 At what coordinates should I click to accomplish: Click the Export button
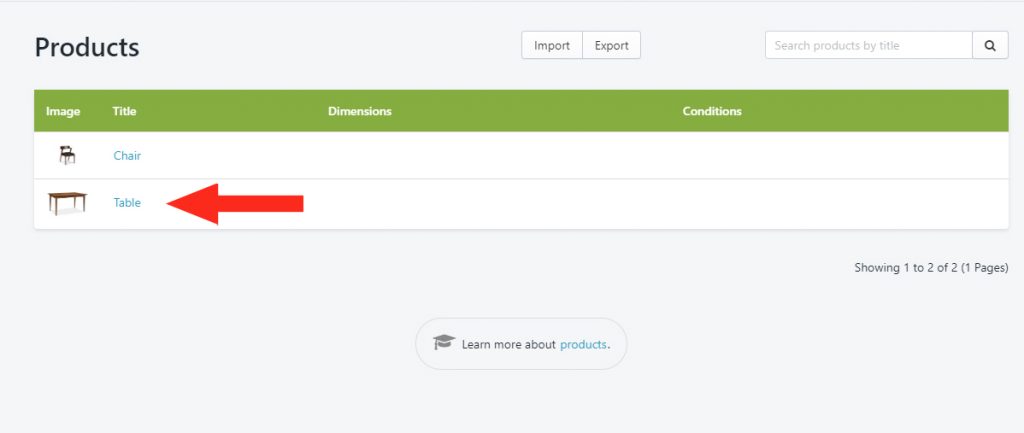coord(611,46)
